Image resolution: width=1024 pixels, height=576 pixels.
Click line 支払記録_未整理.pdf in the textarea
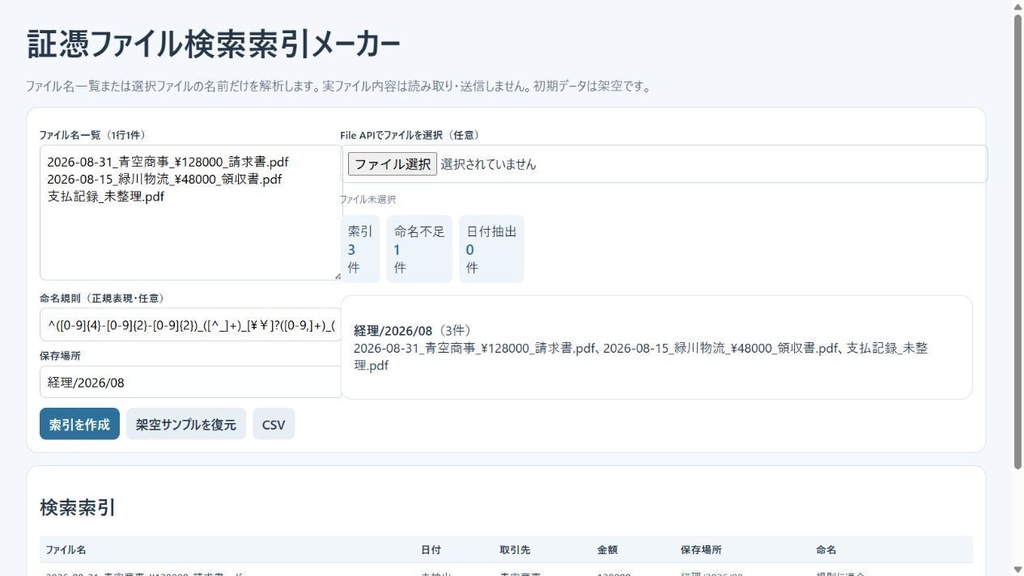tap(106, 196)
